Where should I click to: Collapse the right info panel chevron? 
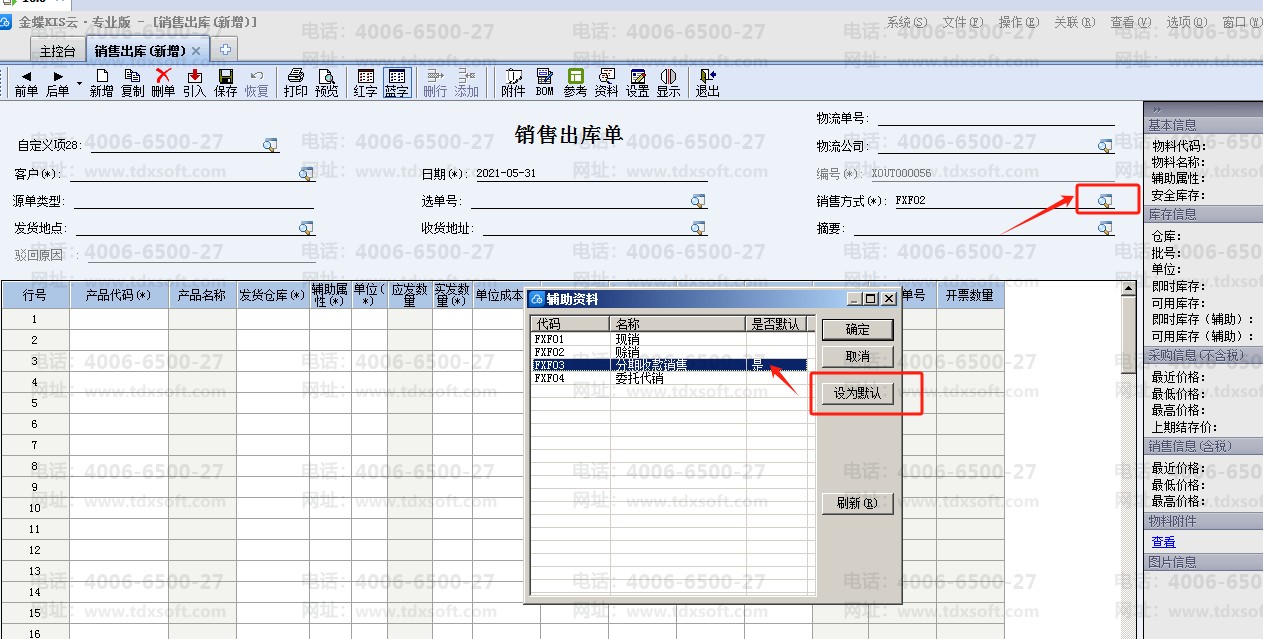(1157, 108)
